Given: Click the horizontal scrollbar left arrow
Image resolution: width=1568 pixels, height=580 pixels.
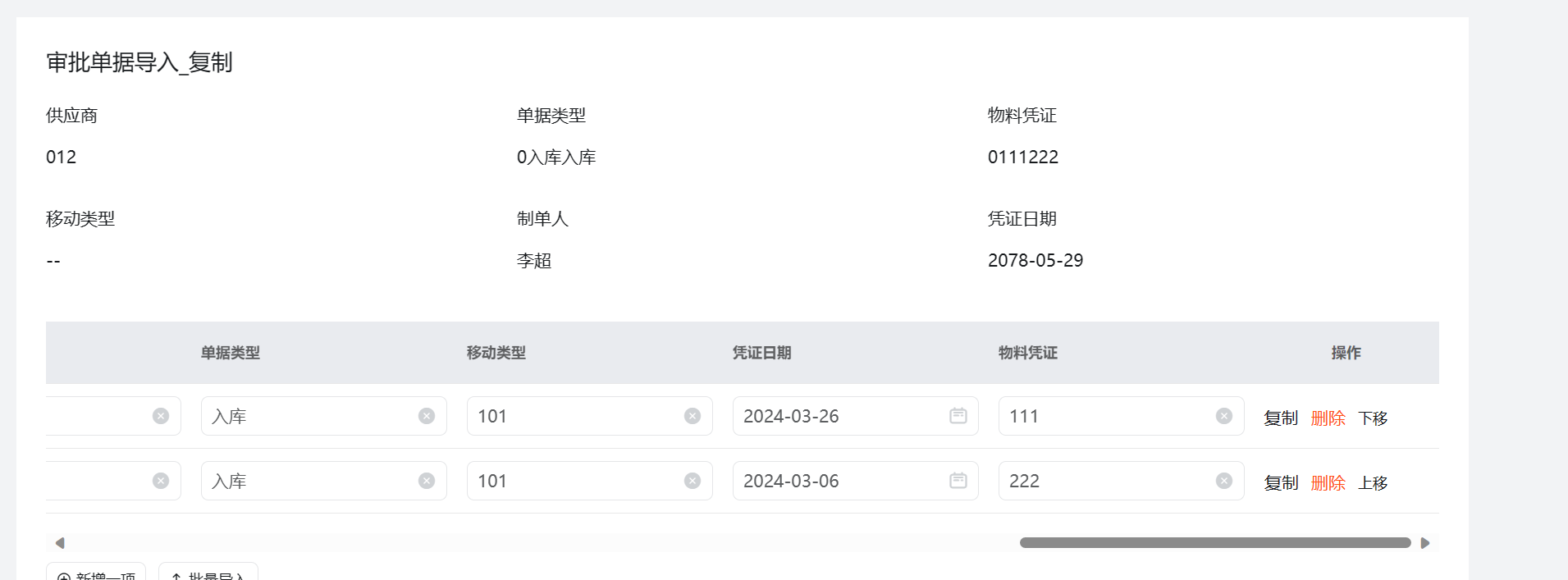Looking at the screenshot, I should (x=60, y=543).
